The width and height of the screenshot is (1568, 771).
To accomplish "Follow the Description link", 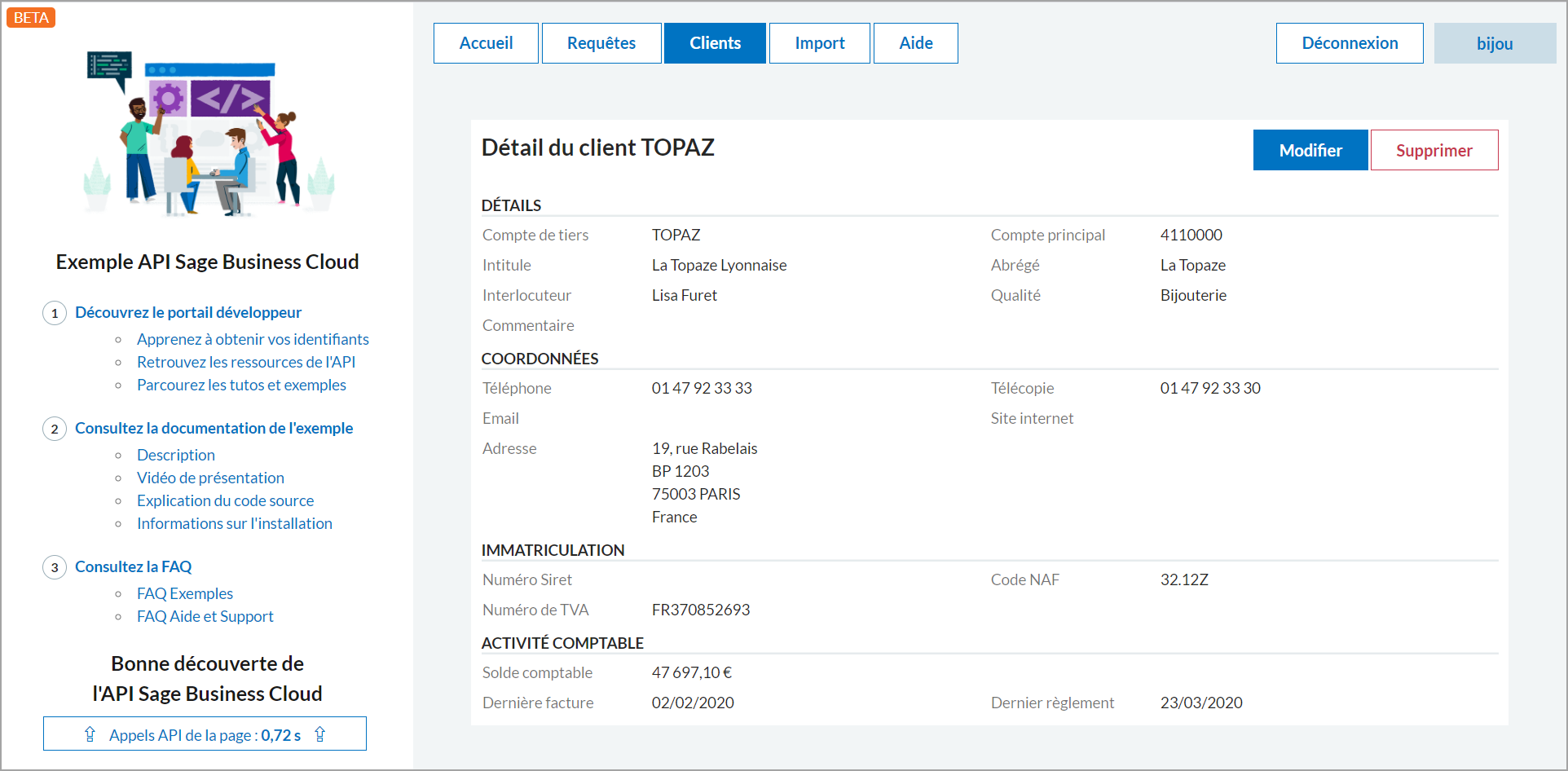I will 176,455.
